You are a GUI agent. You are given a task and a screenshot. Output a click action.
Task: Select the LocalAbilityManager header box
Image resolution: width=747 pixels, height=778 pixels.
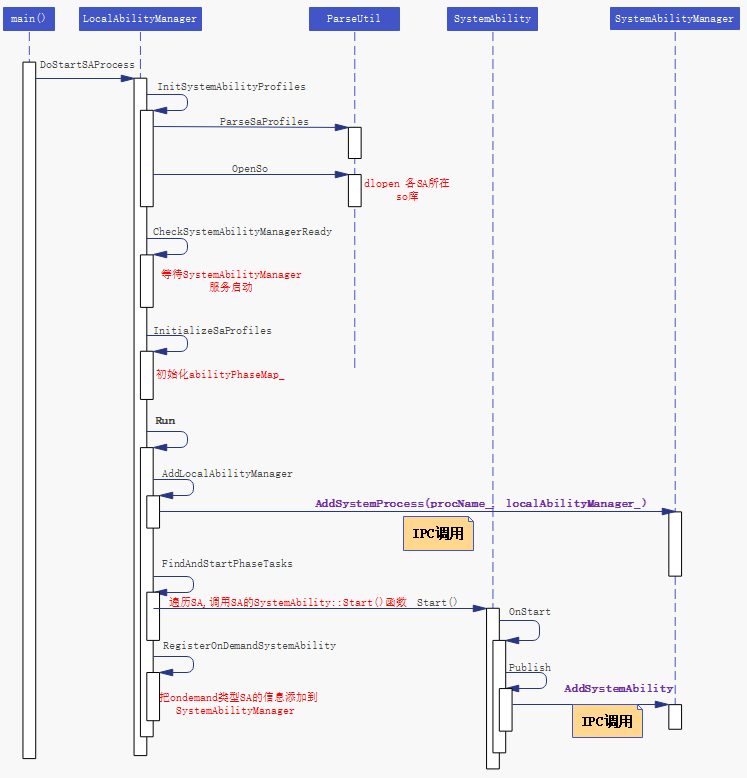pyautogui.click(x=140, y=18)
